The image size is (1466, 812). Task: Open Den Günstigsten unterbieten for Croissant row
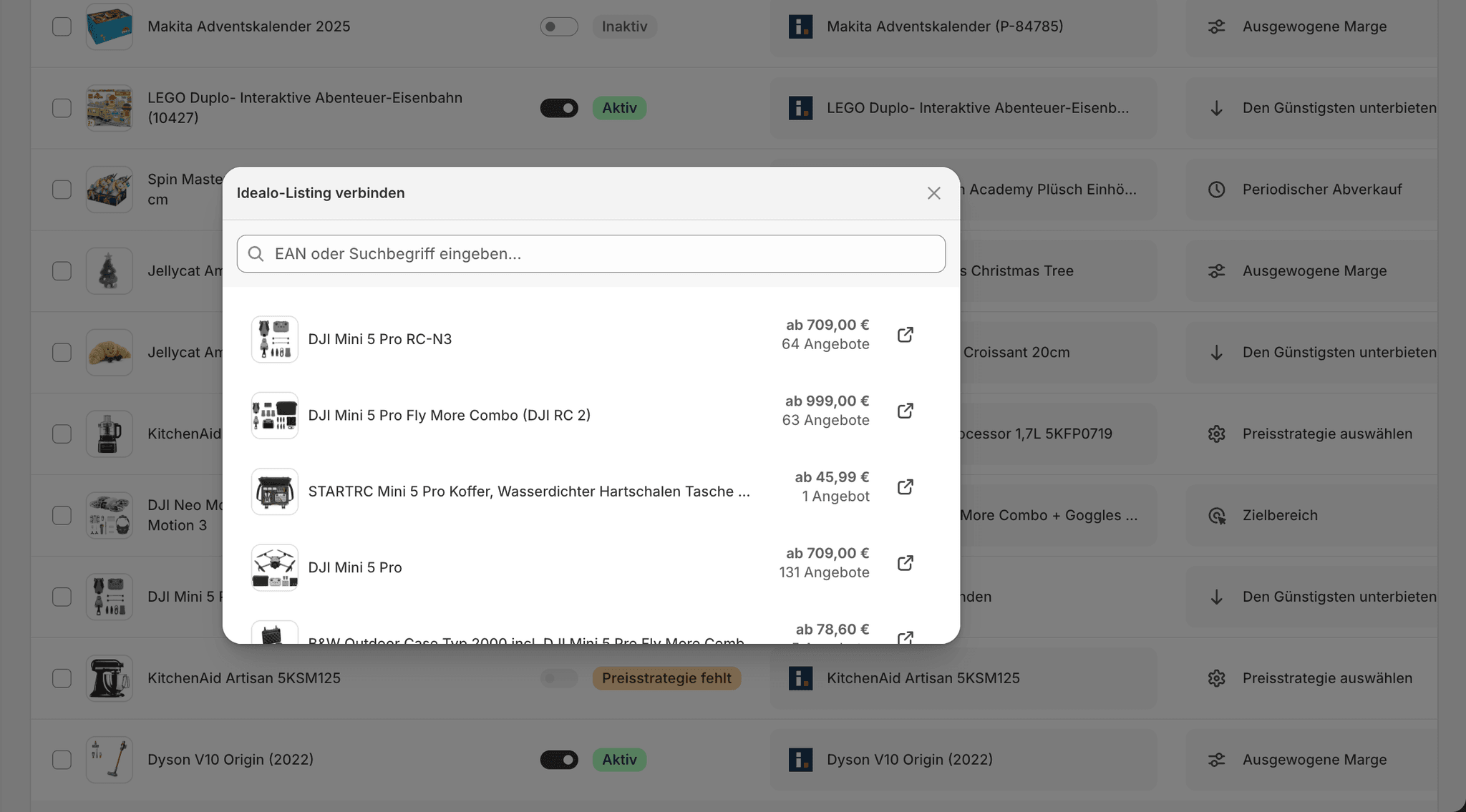(1311, 353)
